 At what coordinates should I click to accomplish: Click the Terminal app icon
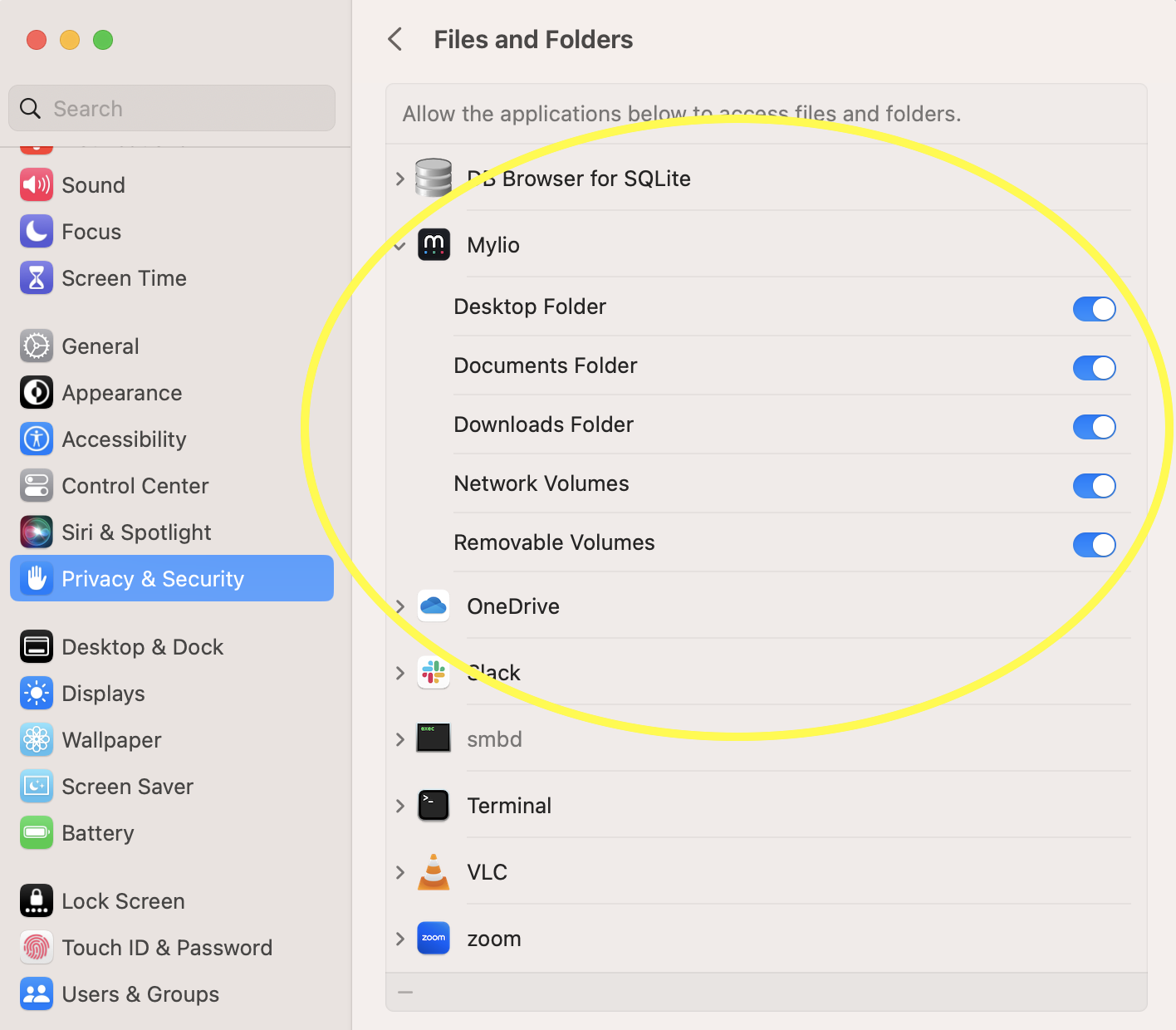coord(434,806)
